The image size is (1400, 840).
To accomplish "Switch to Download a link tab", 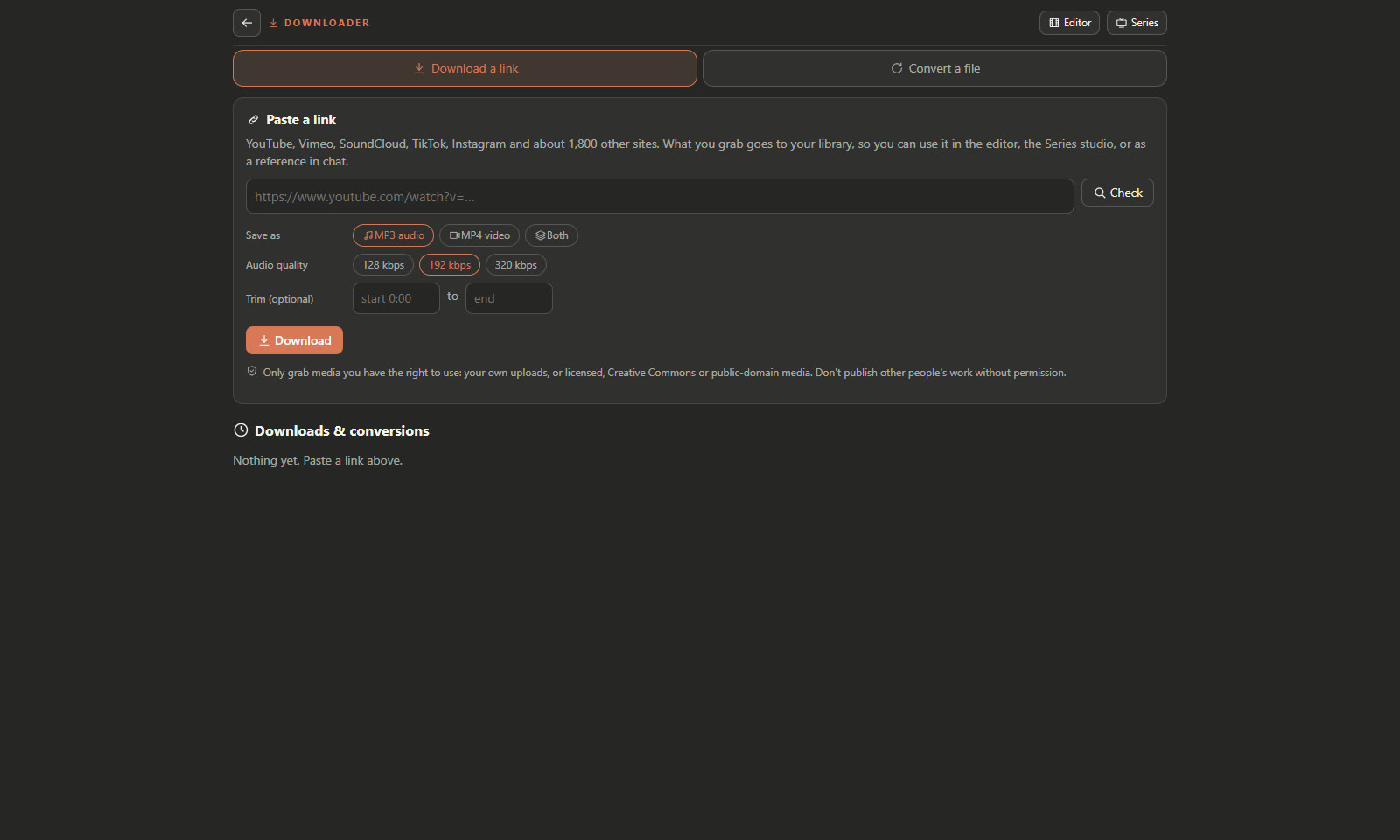I will point(465,68).
